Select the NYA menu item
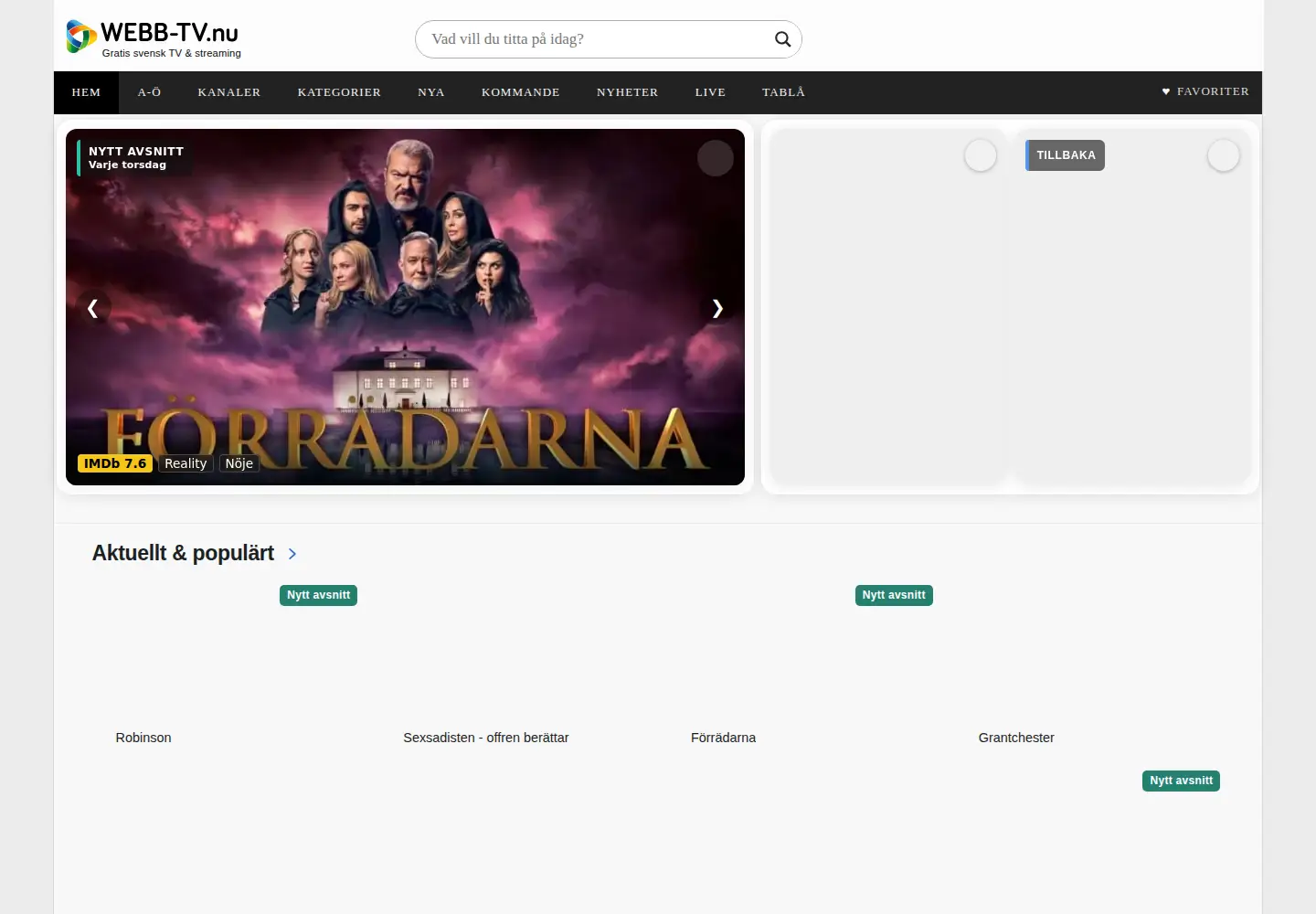Screen dimensions: 1316x914 (431, 92)
